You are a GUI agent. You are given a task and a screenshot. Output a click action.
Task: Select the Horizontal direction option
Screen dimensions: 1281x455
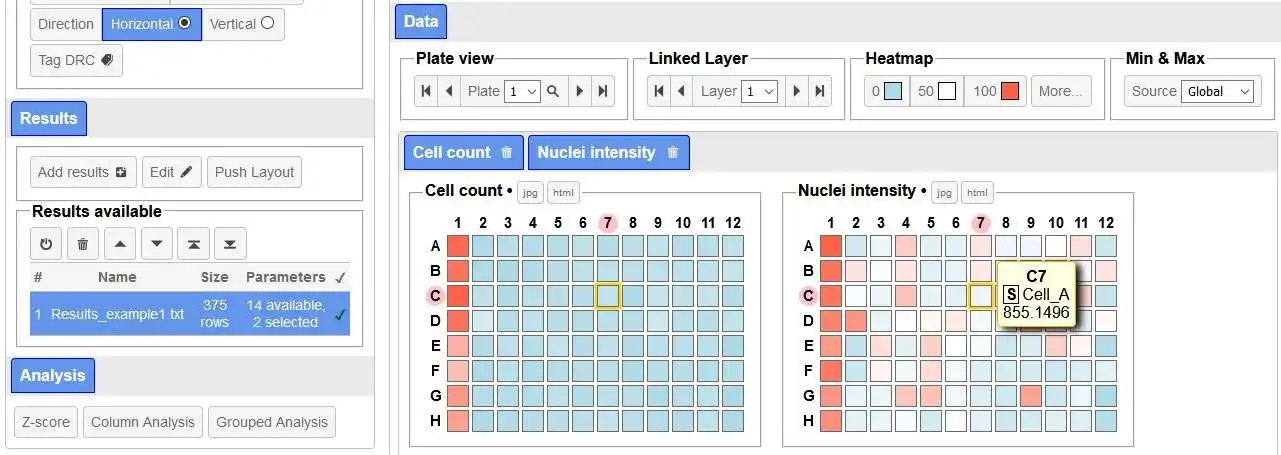click(x=151, y=24)
